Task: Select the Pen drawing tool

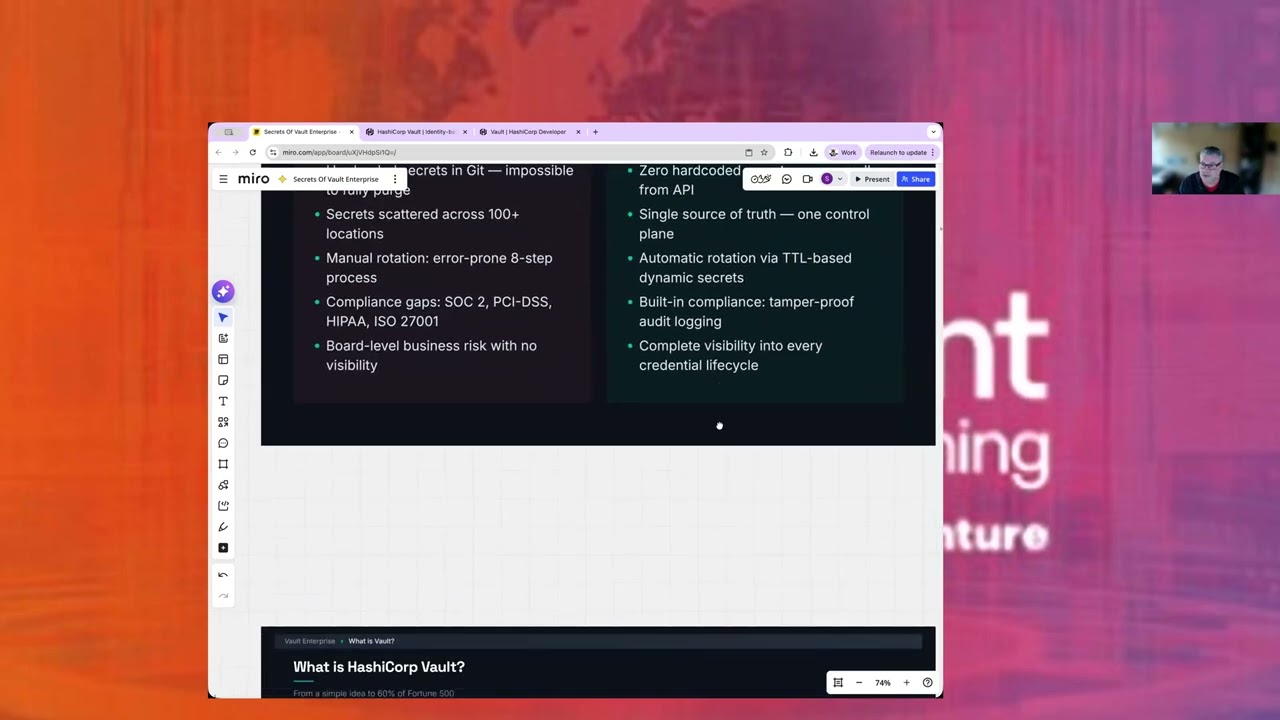Action: [x=223, y=527]
